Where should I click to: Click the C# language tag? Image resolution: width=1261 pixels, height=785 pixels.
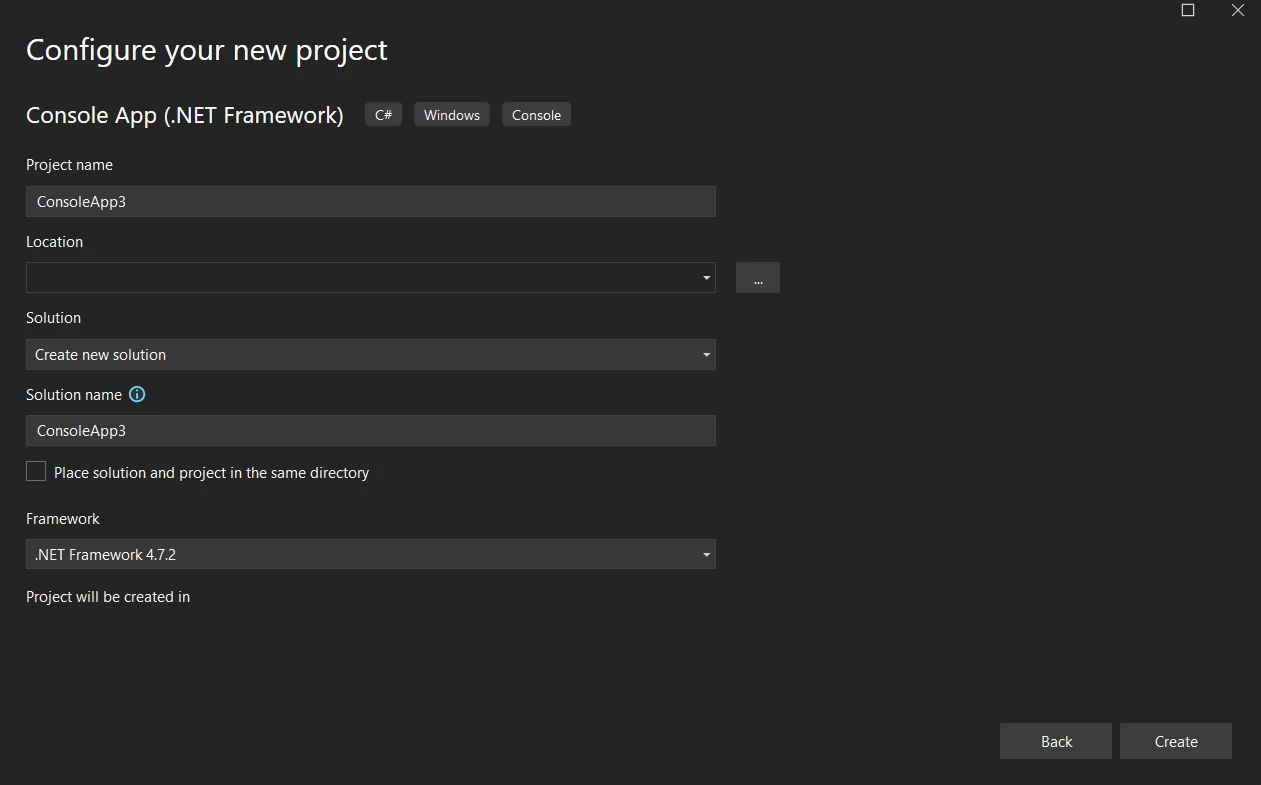383,115
